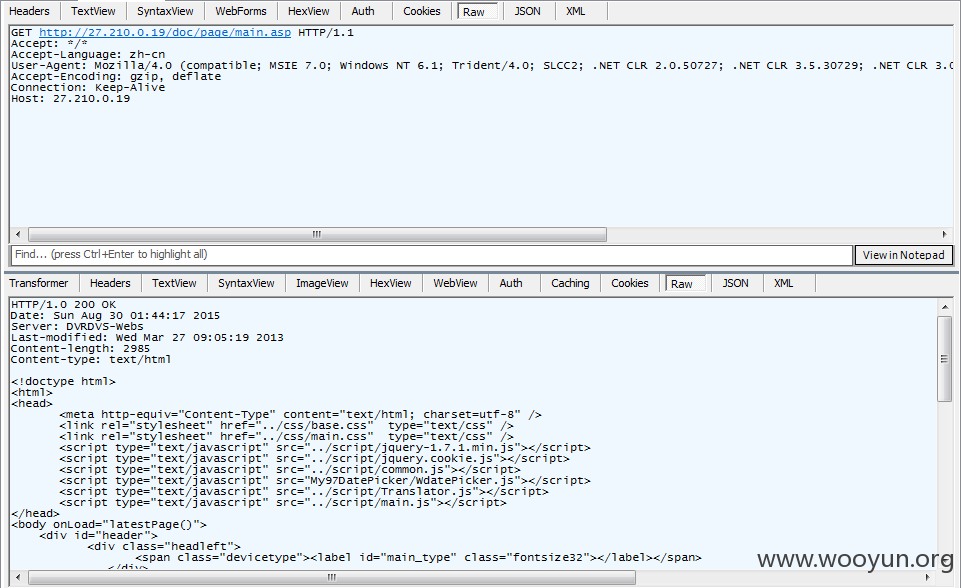
Task: Click the 'Content-type: text/html' line
Action: [91, 360]
